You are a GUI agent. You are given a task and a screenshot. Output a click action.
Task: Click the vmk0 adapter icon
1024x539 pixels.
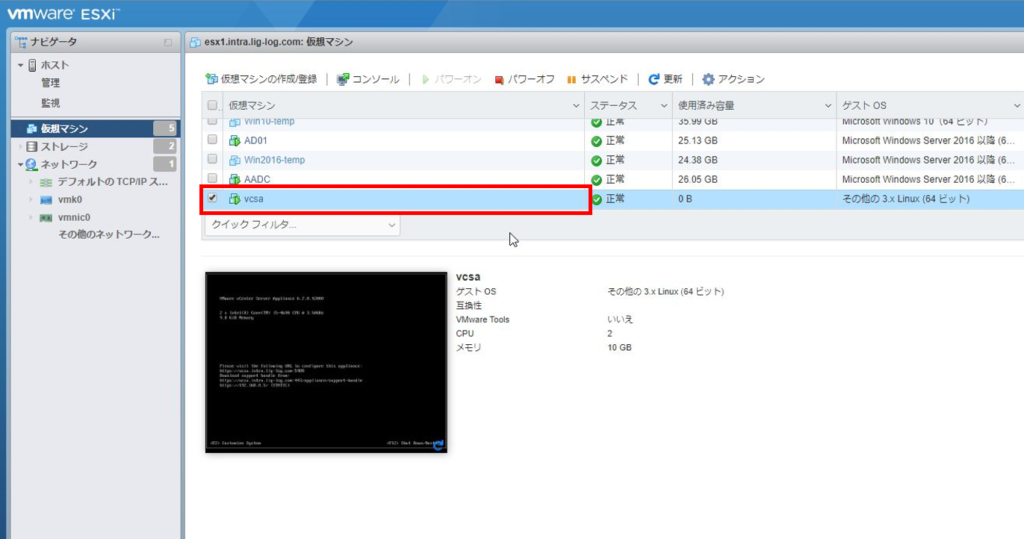pos(46,200)
